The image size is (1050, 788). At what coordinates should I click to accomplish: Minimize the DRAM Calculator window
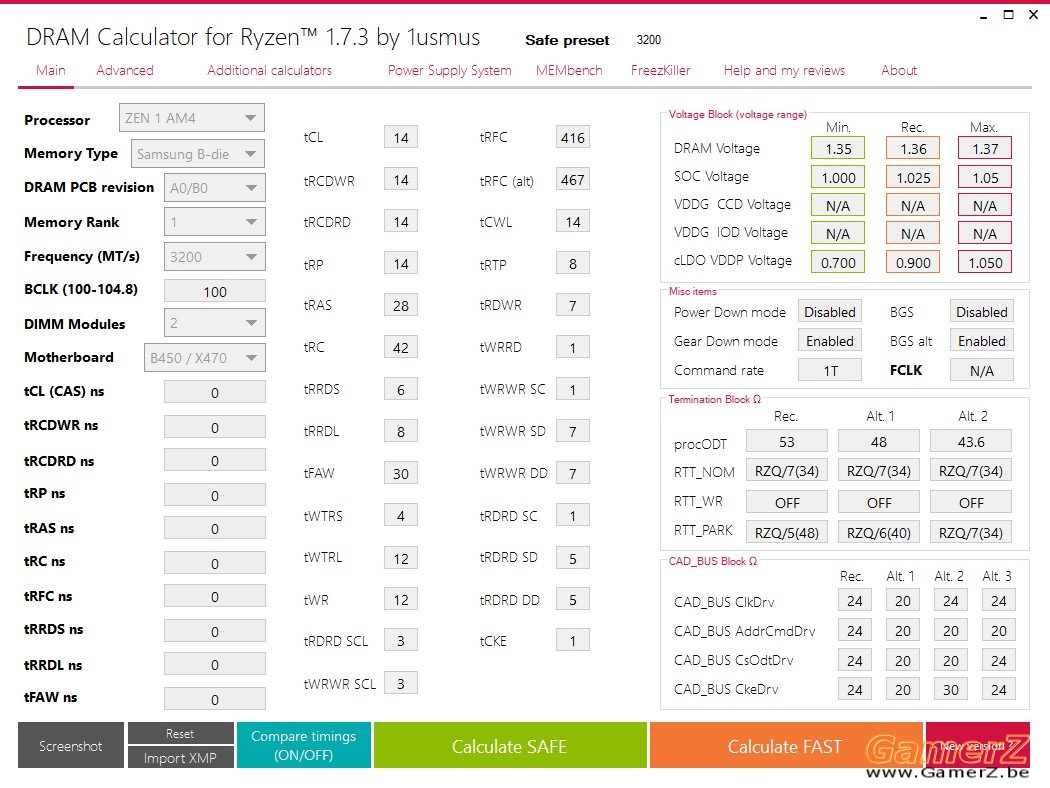(984, 16)
